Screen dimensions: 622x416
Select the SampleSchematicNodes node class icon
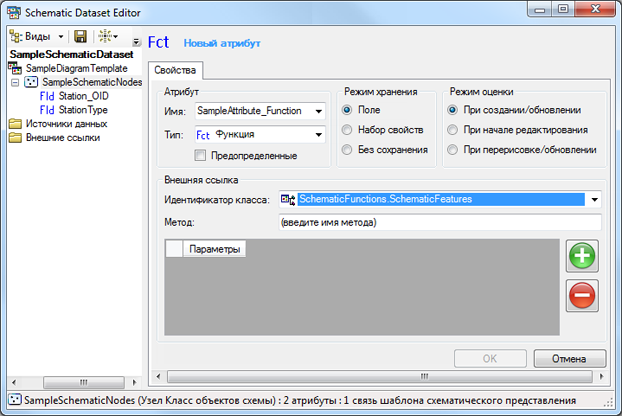pos(31,82)
